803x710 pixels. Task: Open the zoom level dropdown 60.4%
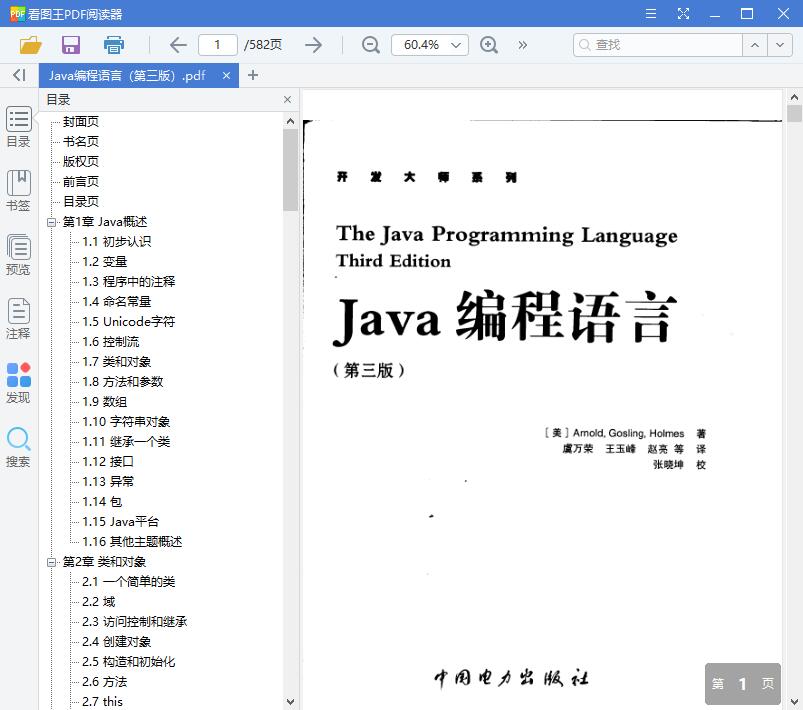tap(430, 45)
